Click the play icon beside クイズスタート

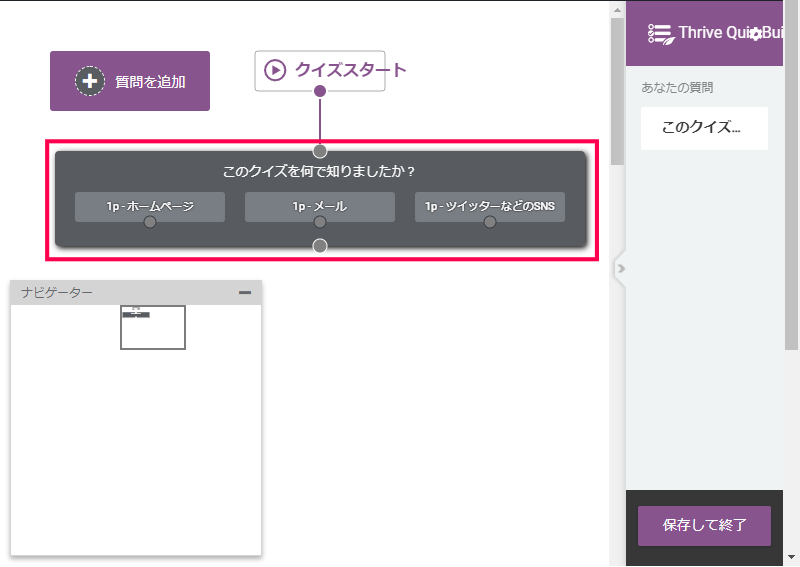pyautogui.click(x=274, y=70)
